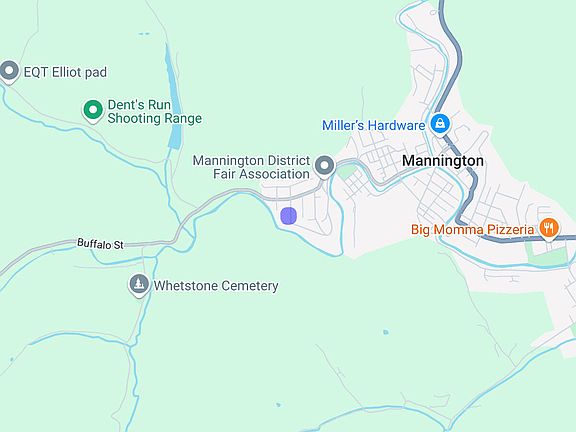Select the purple rounded square marker
Viewport: 576px width, 432px height.
coord(289,216)
